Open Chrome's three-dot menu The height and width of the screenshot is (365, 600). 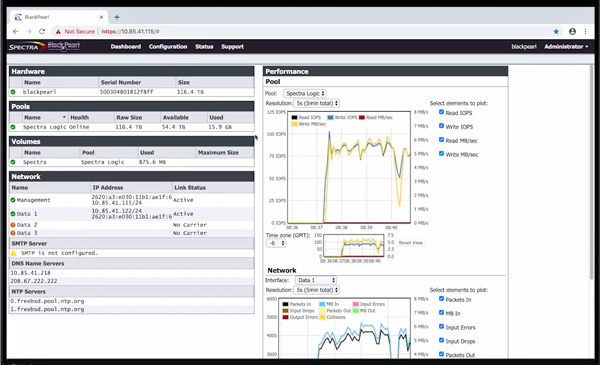(585, 31)
